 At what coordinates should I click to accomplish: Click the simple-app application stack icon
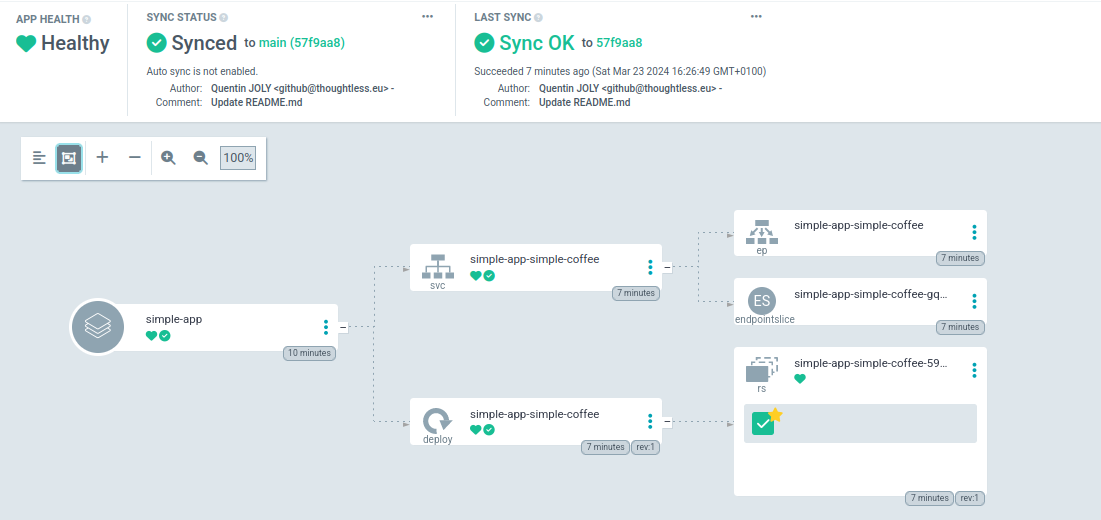click(x=97, y=327)
